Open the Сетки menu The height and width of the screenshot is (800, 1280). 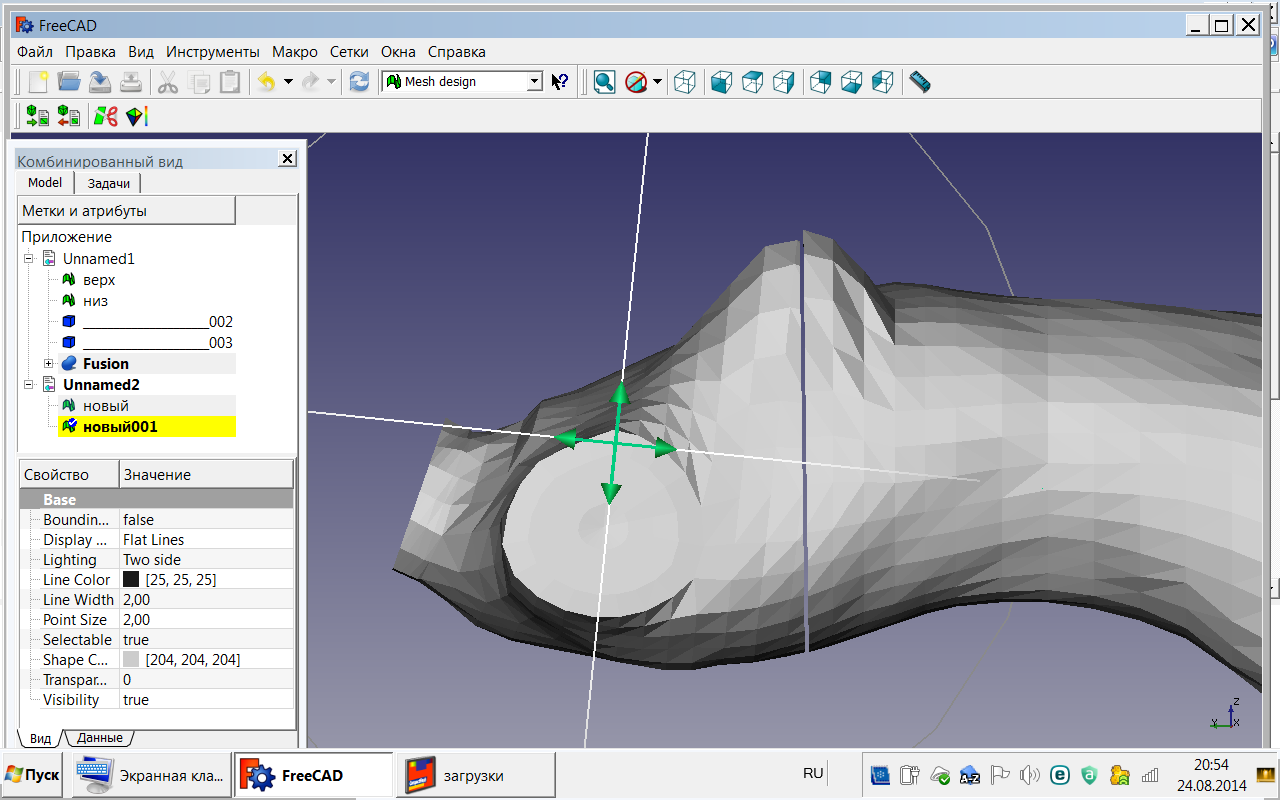coord(349,52)
